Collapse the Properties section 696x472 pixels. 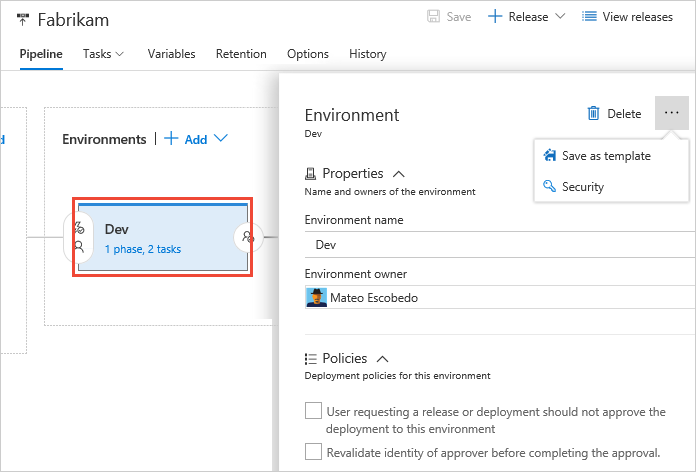click(x=399, y=174)
